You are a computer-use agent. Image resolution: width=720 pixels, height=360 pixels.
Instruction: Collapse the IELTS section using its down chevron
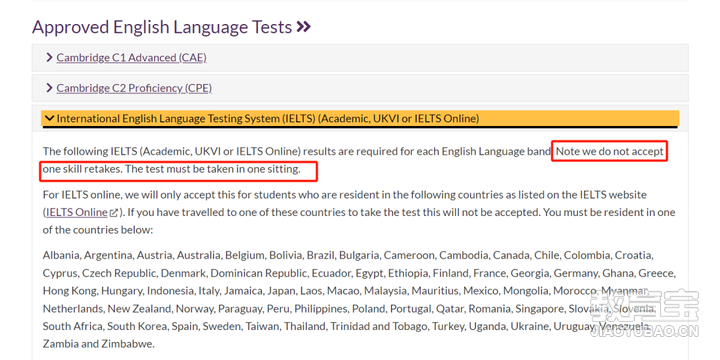50,119
